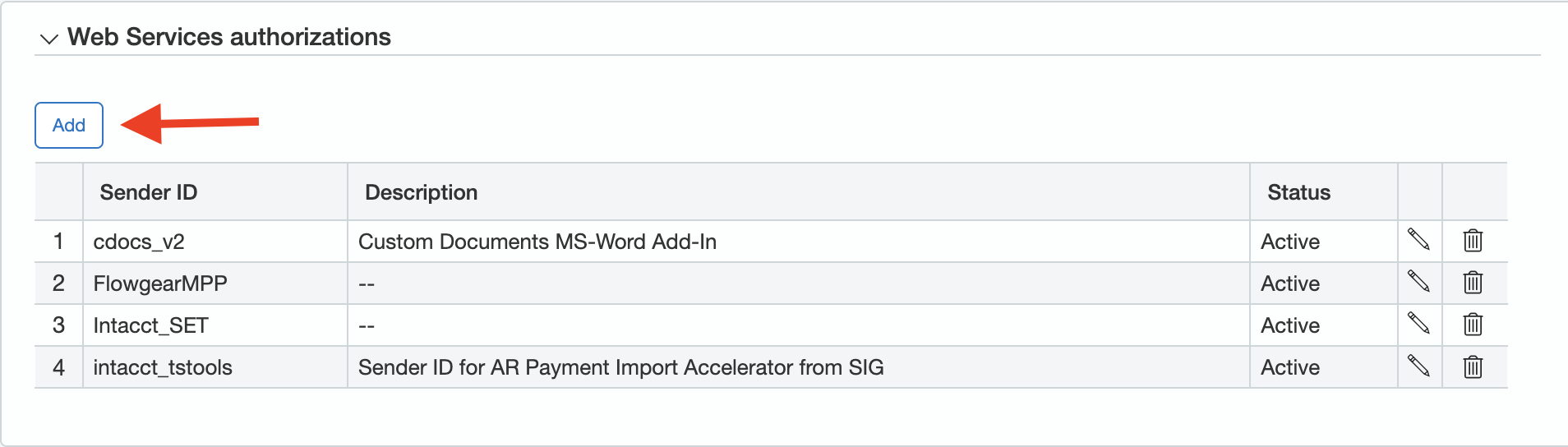Remove the Intacct_SET sender entry

pyautogui.click(x=1473, y=325)
